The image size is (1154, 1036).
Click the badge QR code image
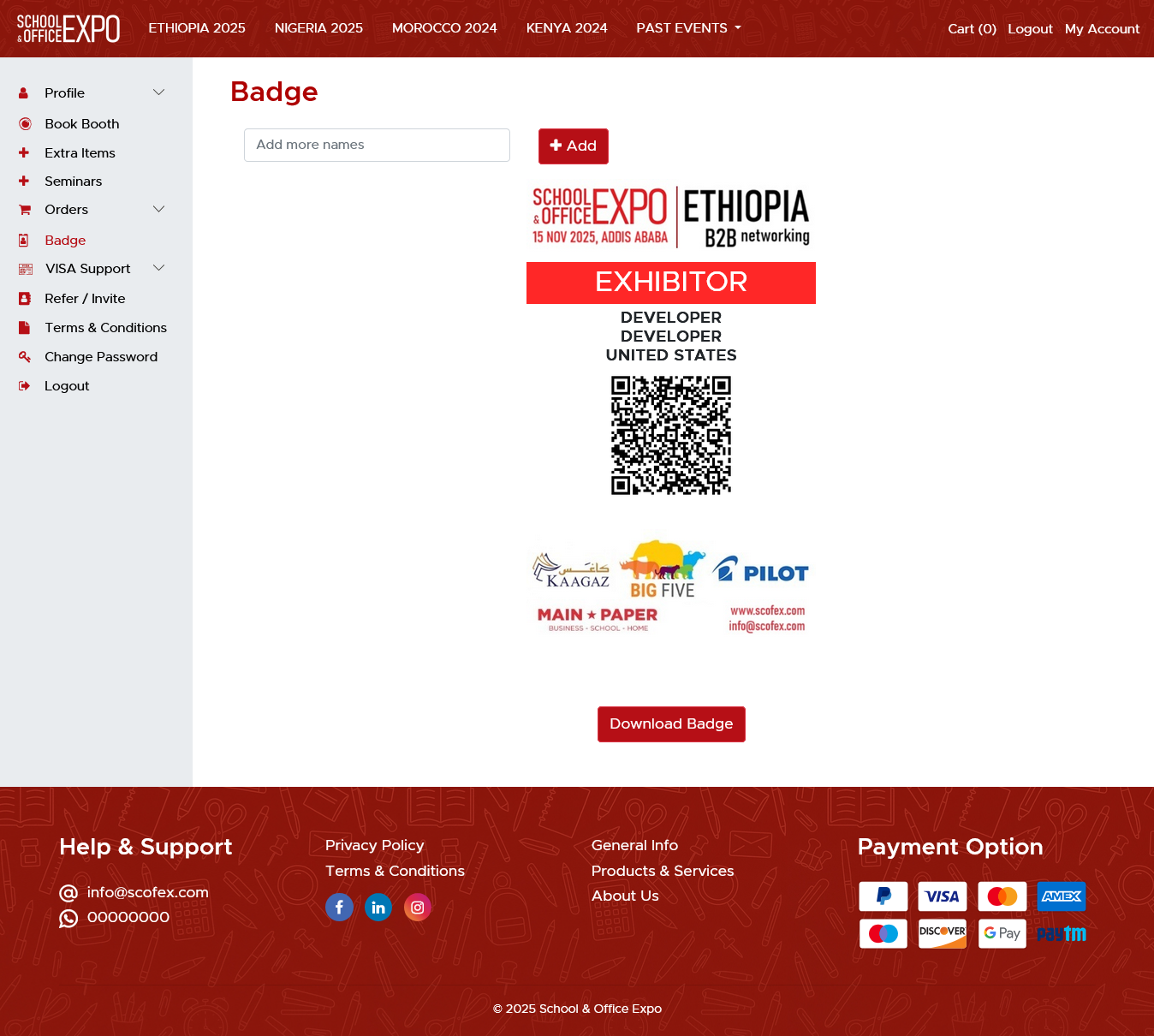[671, 435]
